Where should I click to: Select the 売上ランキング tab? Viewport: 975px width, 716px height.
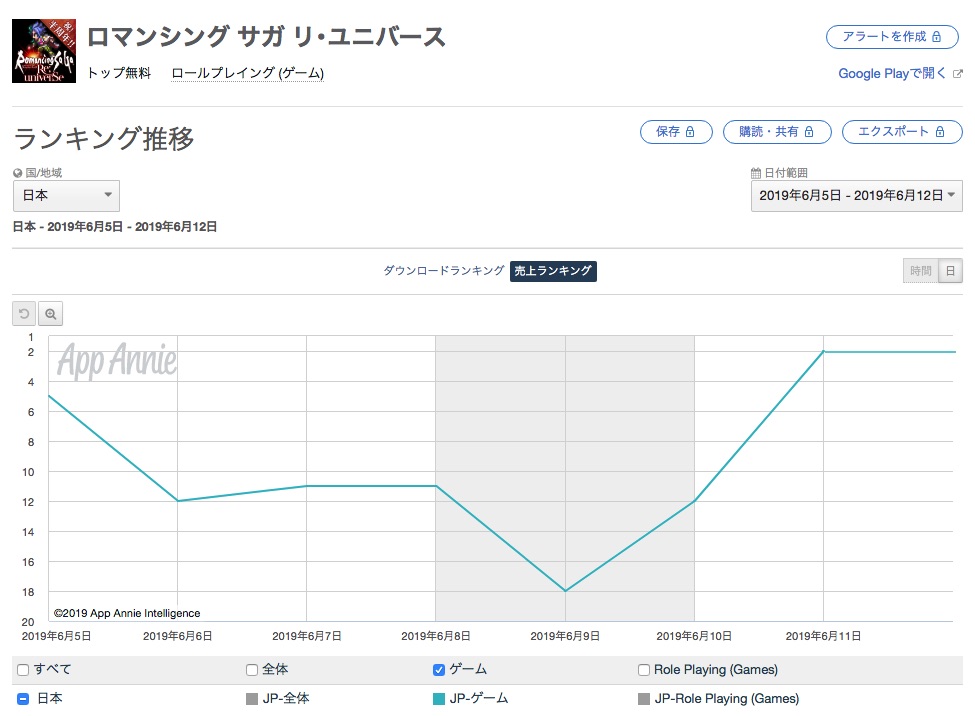click(553, 271)
